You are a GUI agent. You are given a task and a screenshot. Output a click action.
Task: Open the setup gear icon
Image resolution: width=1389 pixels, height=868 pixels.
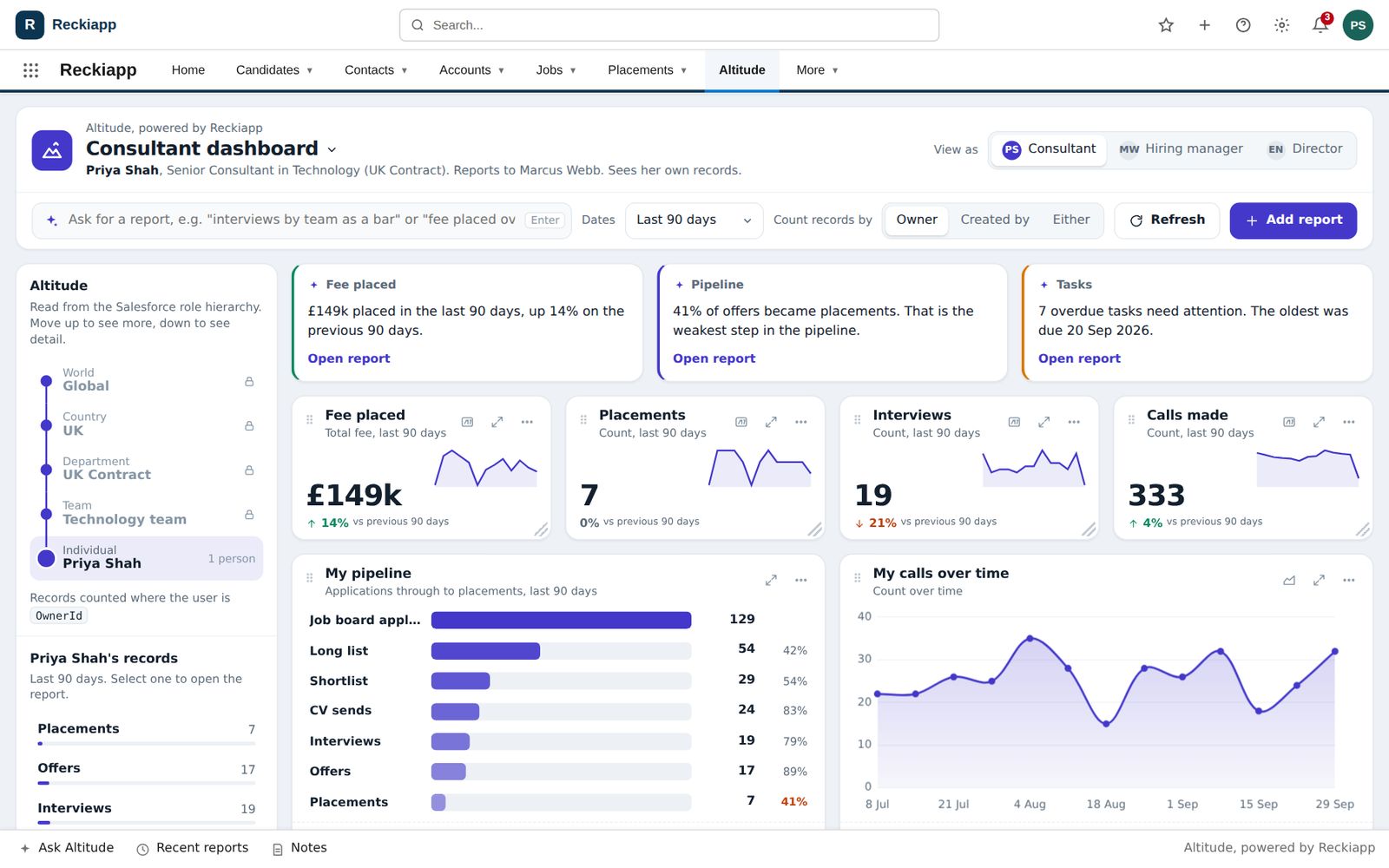pyautogui.click(x=1281, y=25)
